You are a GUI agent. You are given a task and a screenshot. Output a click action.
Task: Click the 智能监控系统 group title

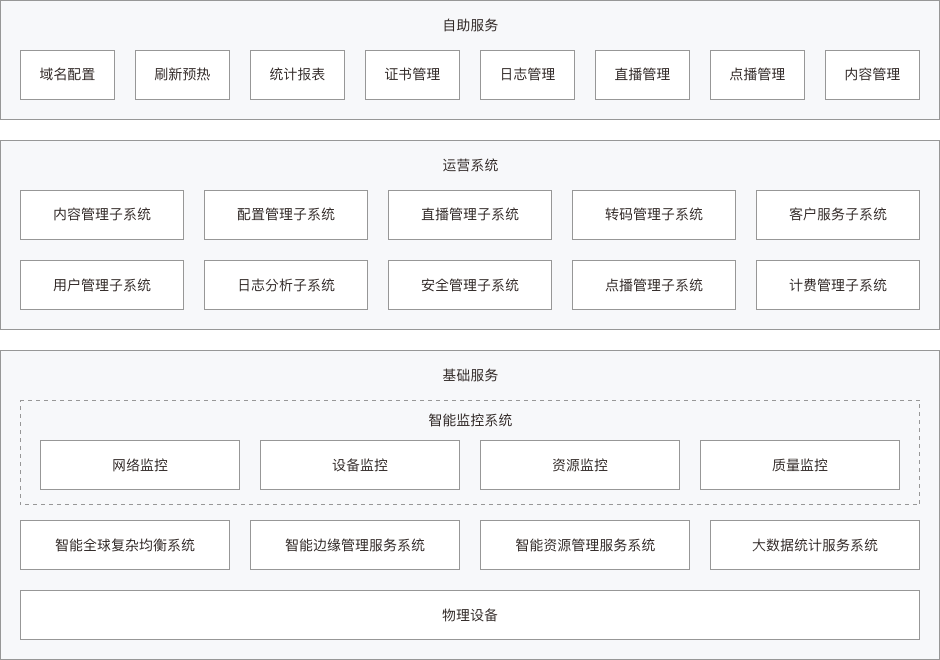[470, 420]
